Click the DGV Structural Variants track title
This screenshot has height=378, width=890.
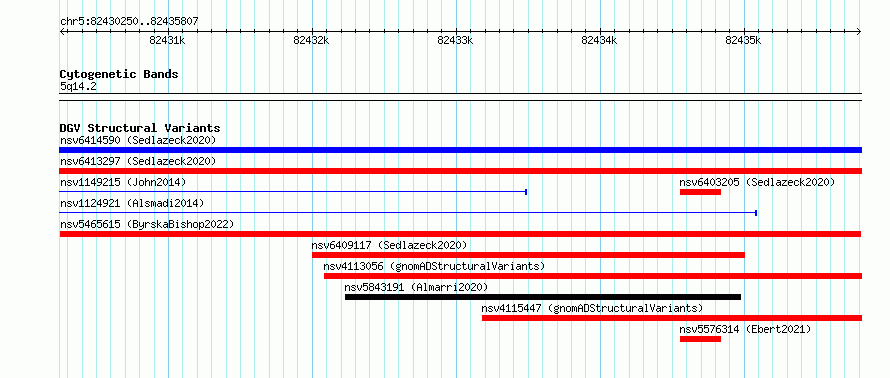coord(140,128)
